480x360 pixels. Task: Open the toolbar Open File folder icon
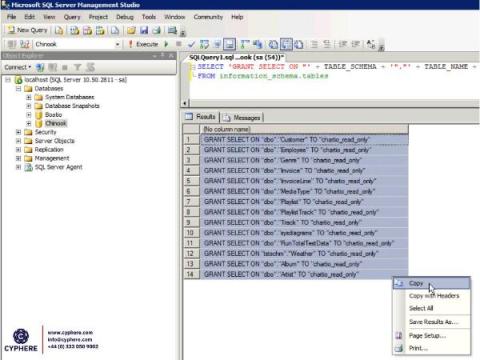tap(131, 31)
